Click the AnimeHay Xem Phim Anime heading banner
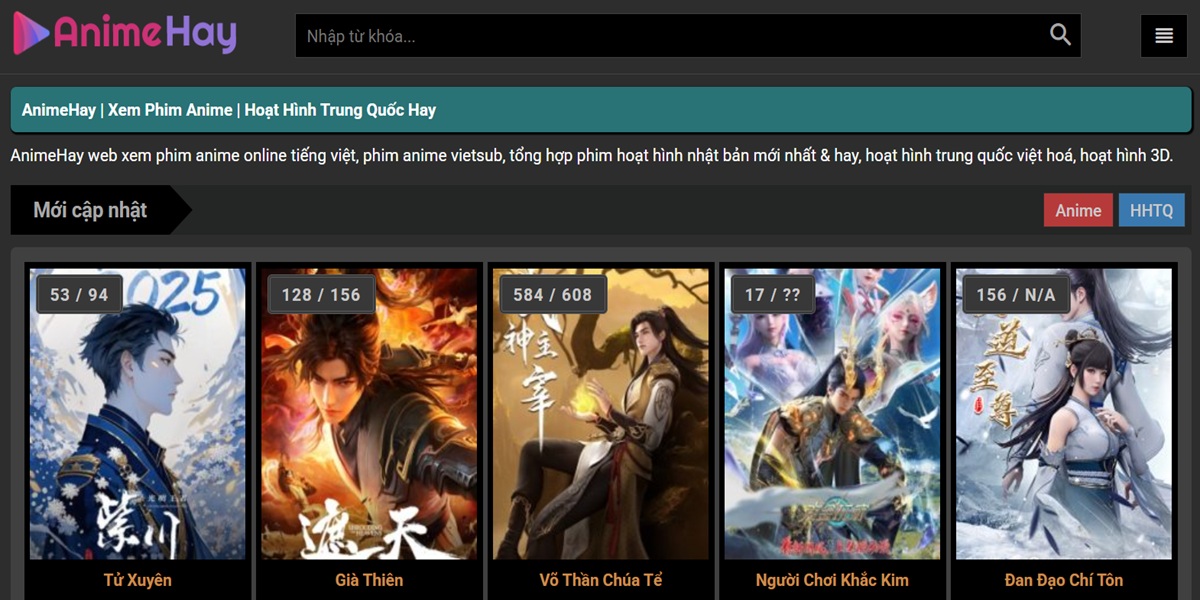1200x600 pixels. pyautogui.click(x=600, y=110)
